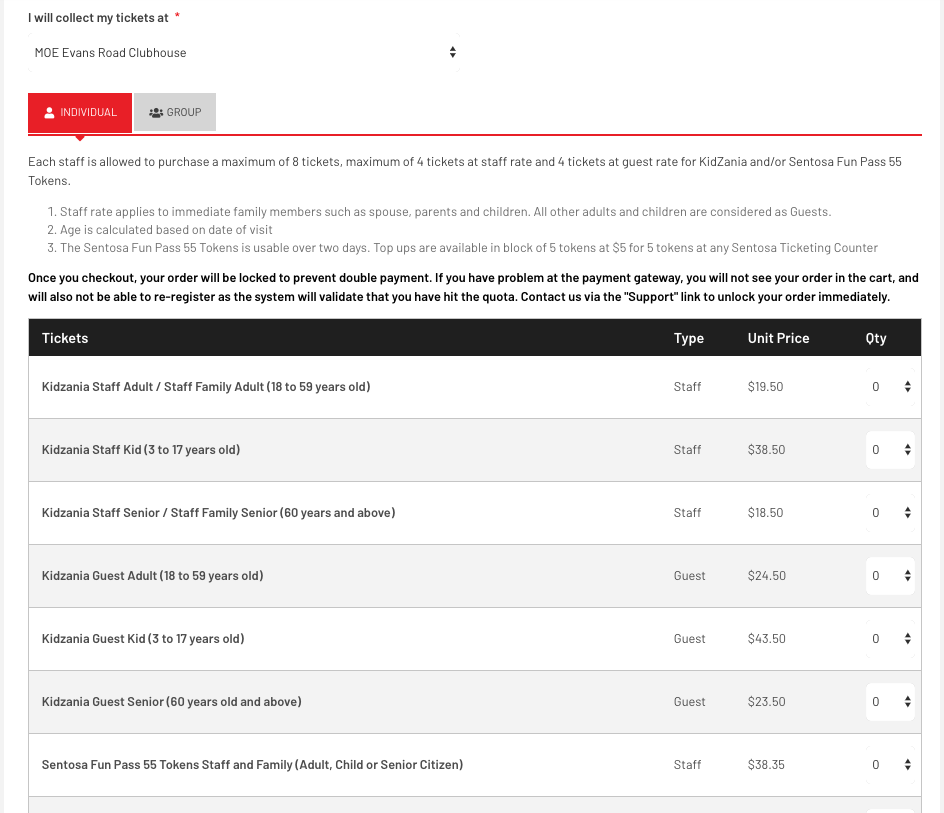Open quantity dropdown for Kidzania Staff Kid
This screenshot has width=944, height=813.
coord(890,450)
